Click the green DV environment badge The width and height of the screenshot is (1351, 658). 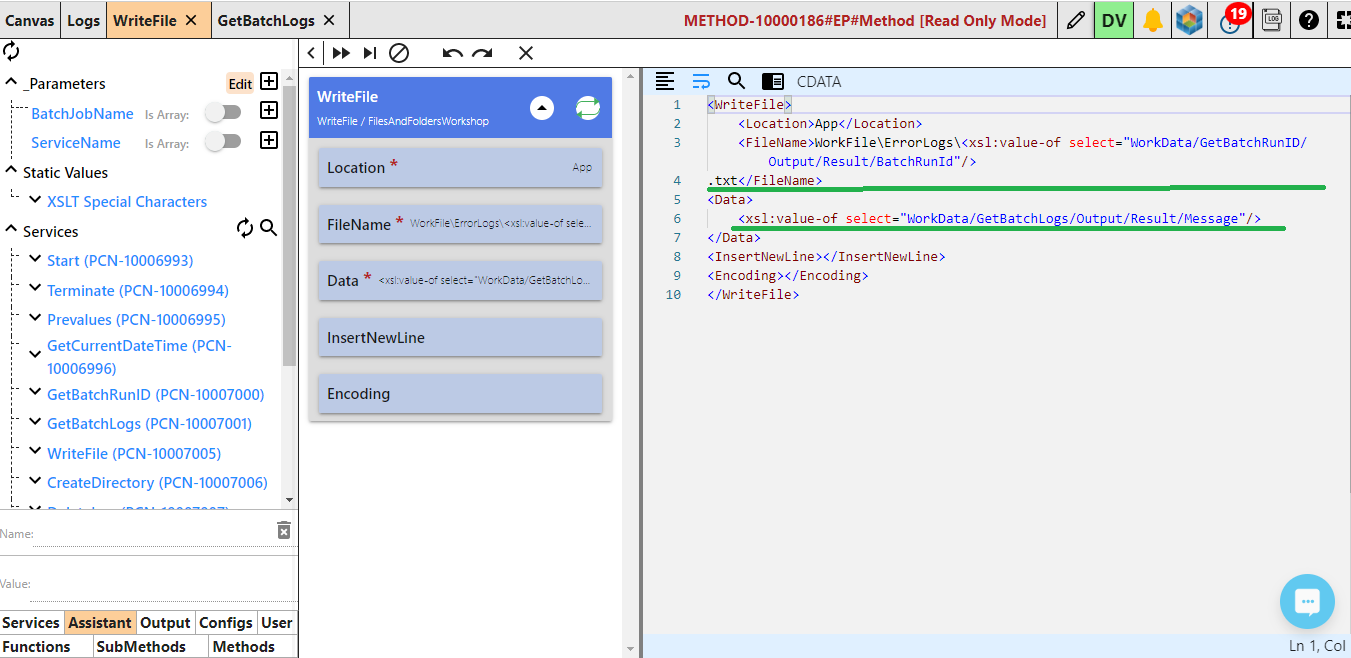(x=1114, y=20)
